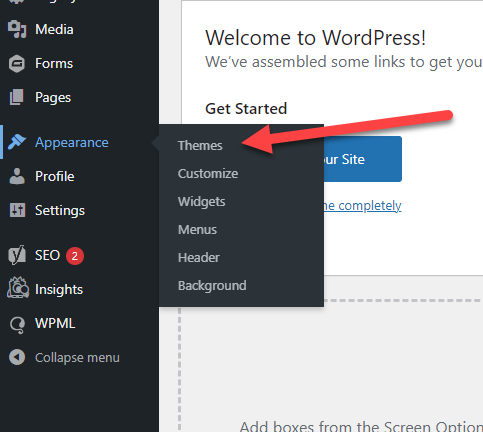483x432 pixels.
Task: Open the Insights menu label
Action: click(59, 290)
